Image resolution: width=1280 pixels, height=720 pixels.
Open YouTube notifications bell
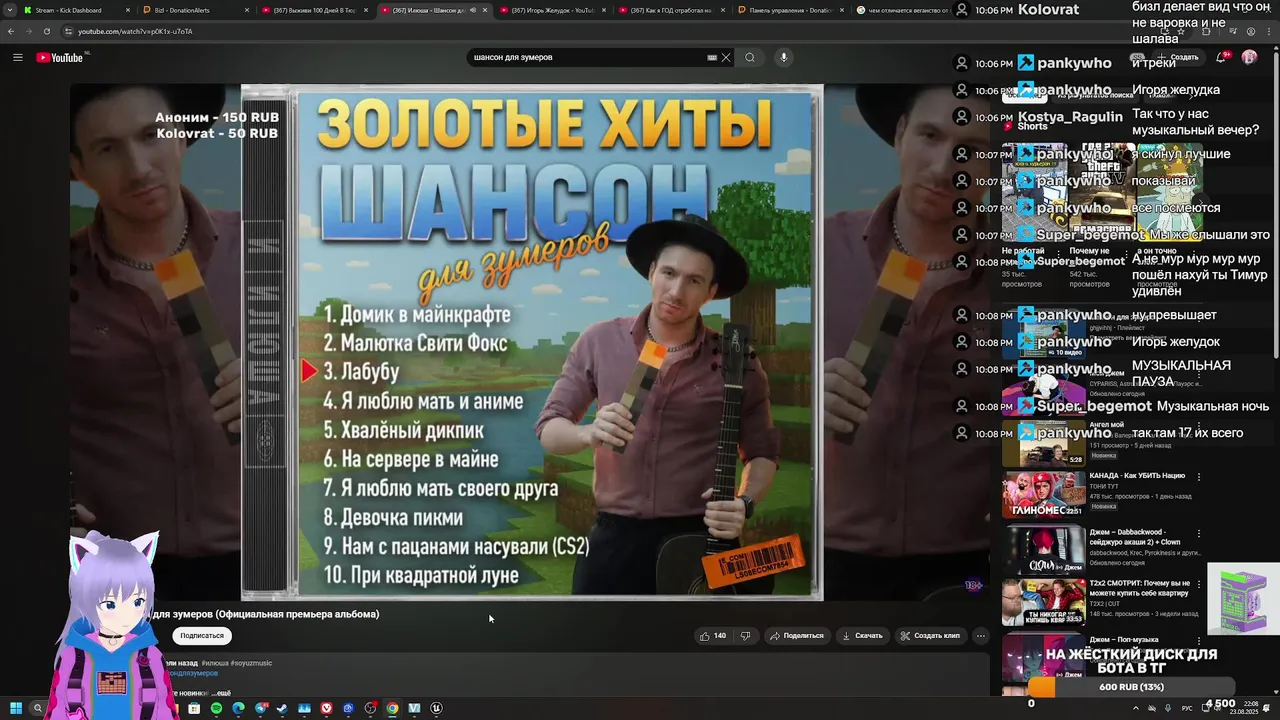pyautogui.click(x=1220, y=57)
